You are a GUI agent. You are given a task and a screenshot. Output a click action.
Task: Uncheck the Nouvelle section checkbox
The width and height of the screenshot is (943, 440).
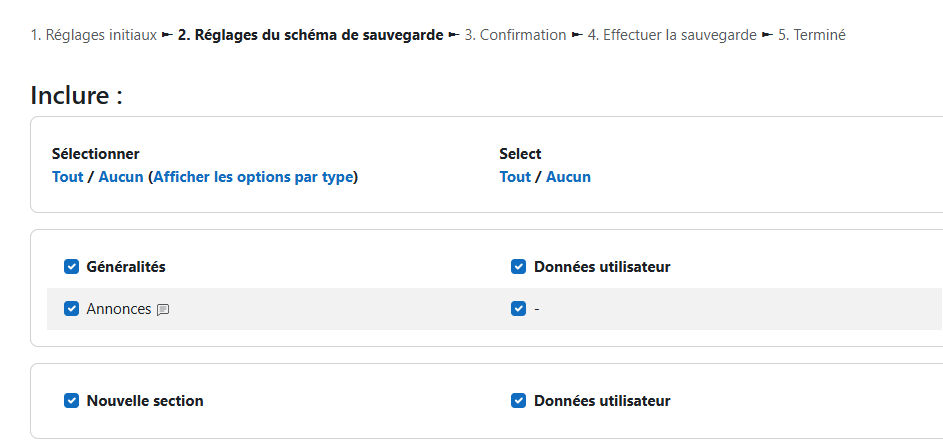[72, 400]
